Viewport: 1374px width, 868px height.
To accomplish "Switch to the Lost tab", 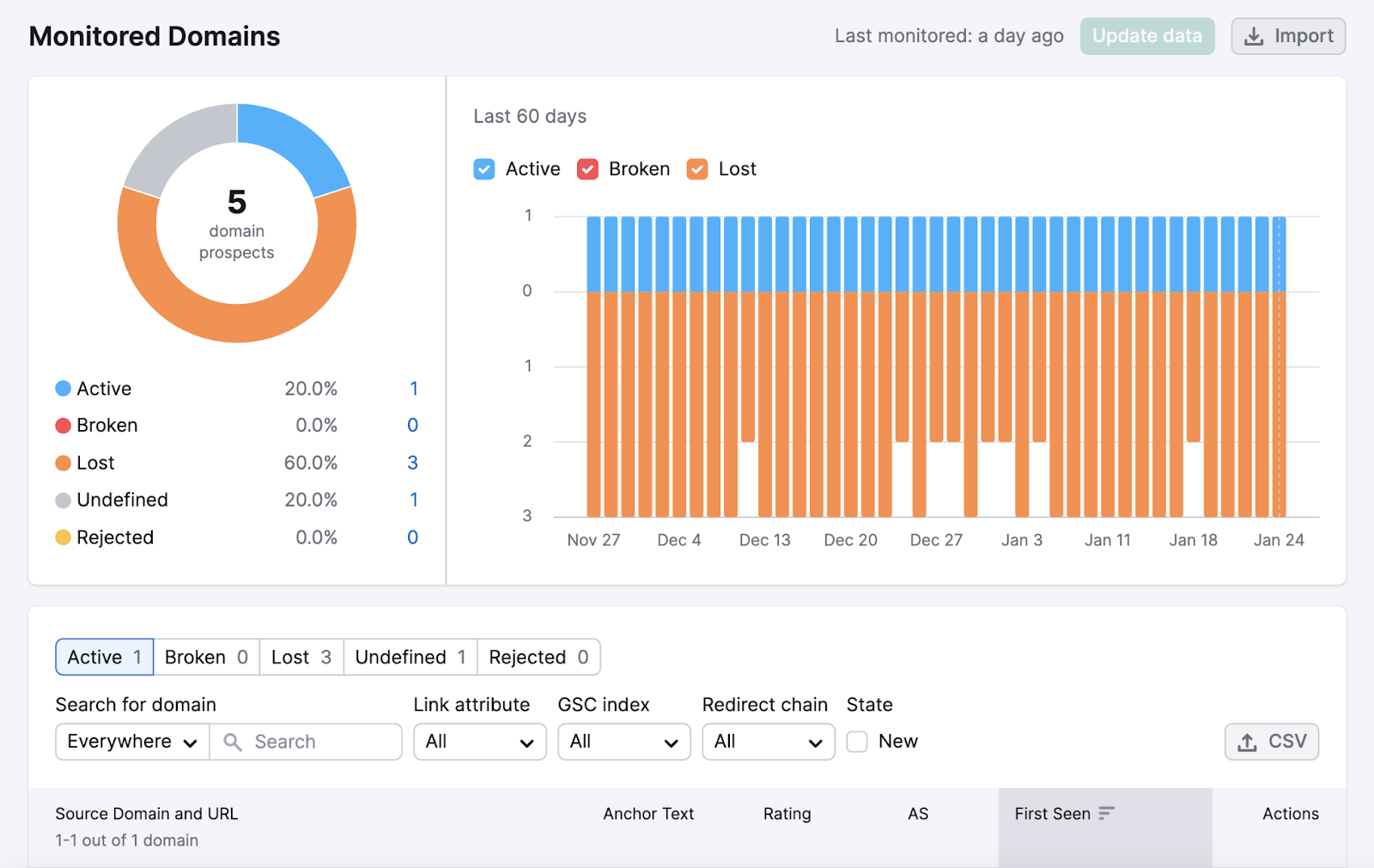I will (x=301, y=657).
